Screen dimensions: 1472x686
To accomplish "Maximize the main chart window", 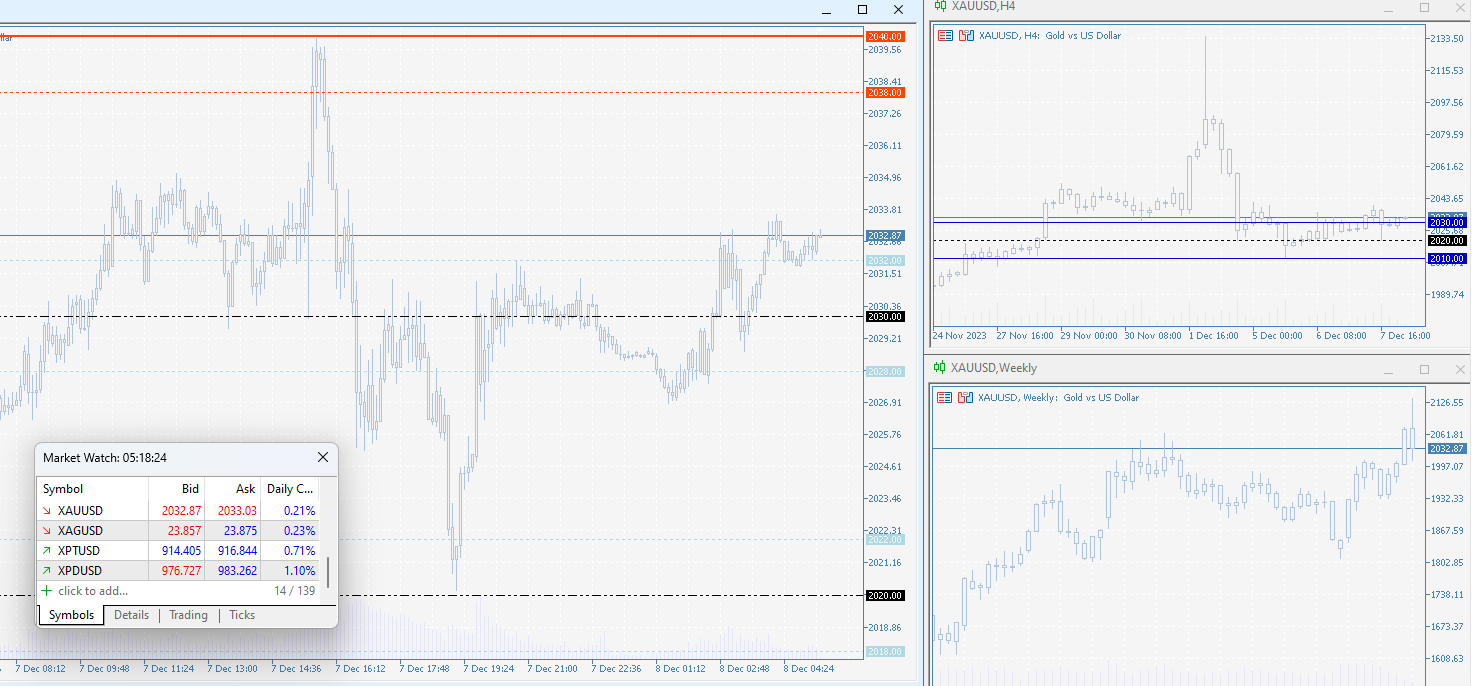I will tap(863, 9).
